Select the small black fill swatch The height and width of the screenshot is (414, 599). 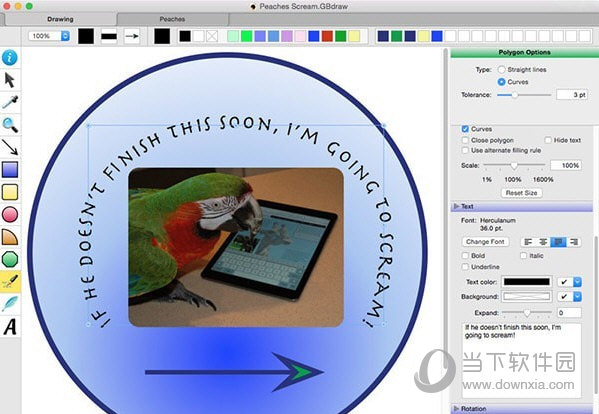(x=185, y=36)
